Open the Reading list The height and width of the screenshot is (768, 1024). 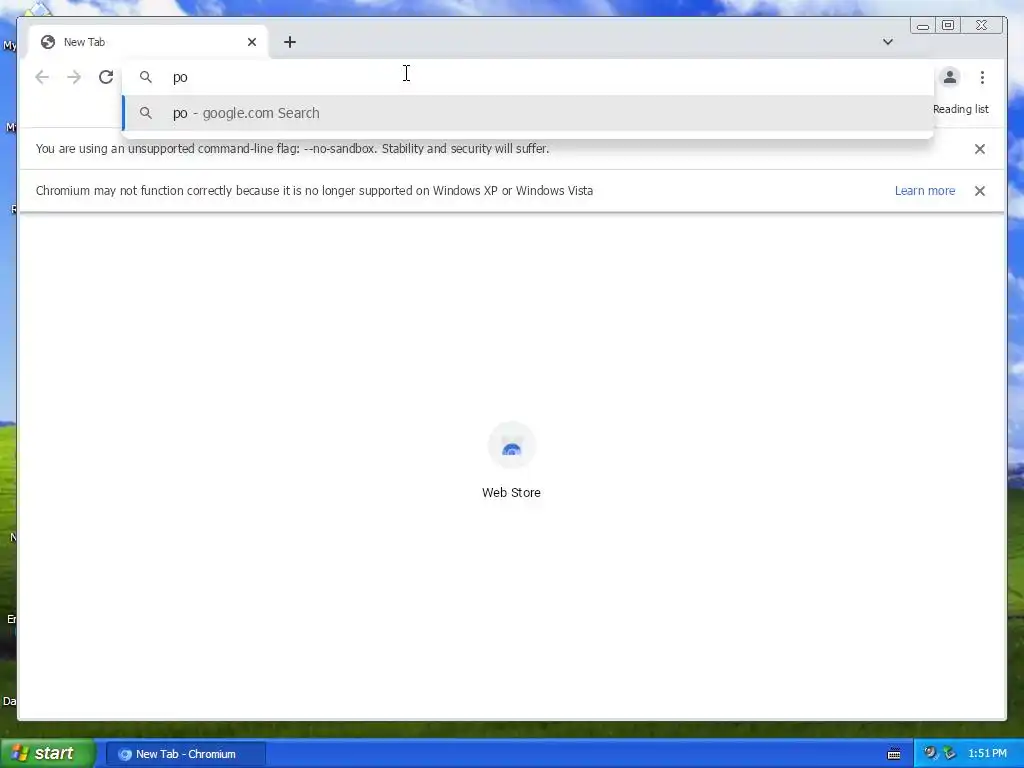click(x=960, y=109)
